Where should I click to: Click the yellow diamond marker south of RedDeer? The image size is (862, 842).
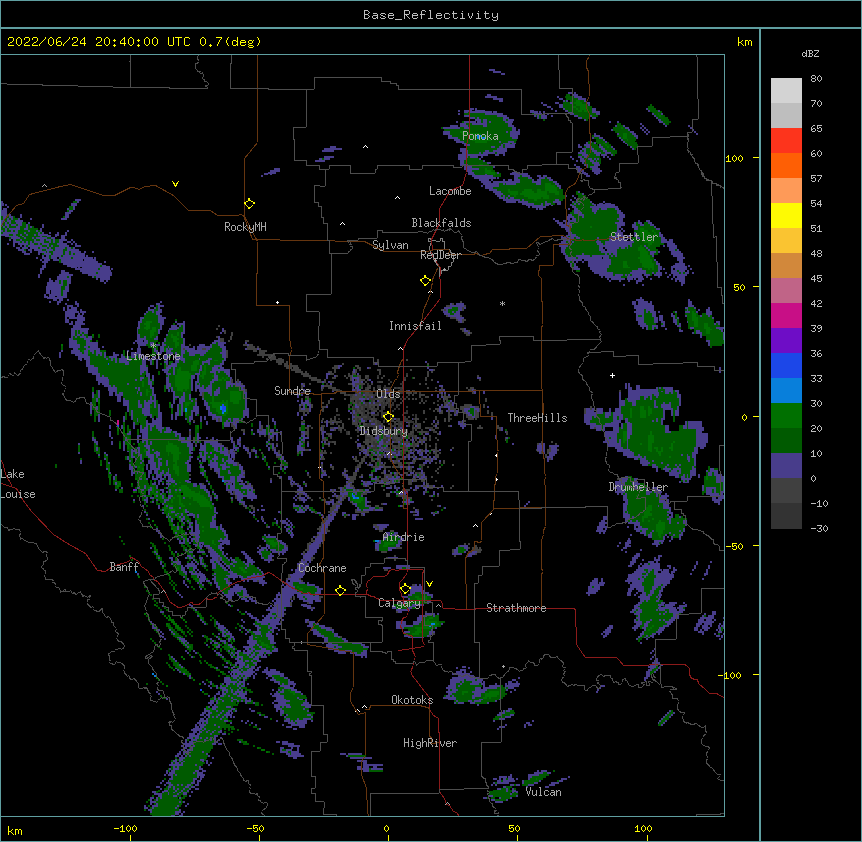425,281
